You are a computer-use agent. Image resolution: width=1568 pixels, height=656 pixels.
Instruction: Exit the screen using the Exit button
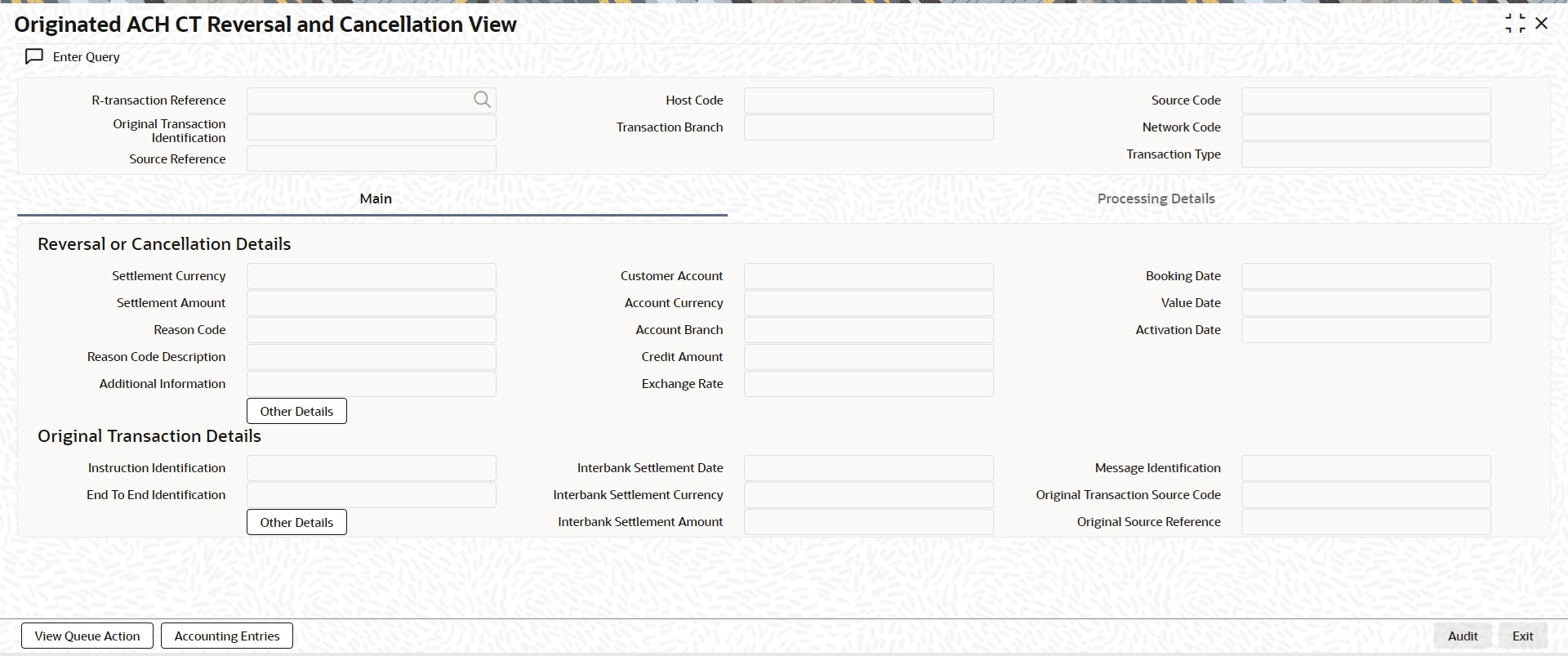point(1522,636)
